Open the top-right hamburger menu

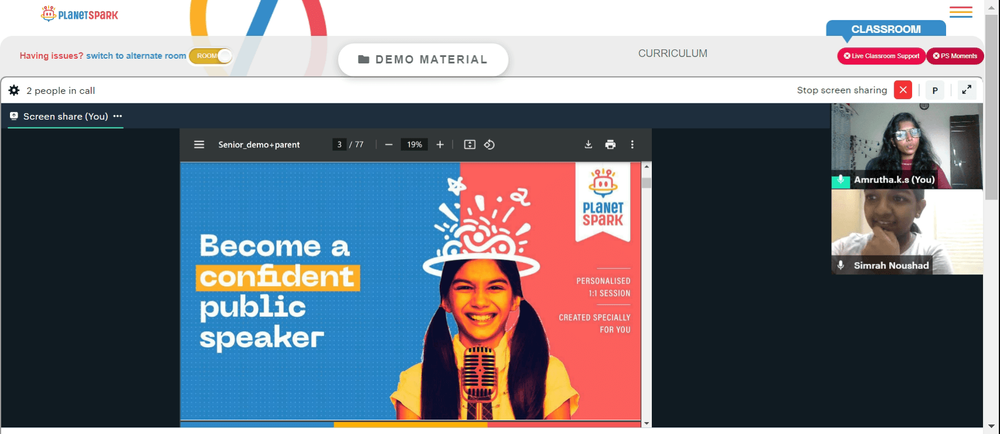pyautogui.click(x=960, y=12)
